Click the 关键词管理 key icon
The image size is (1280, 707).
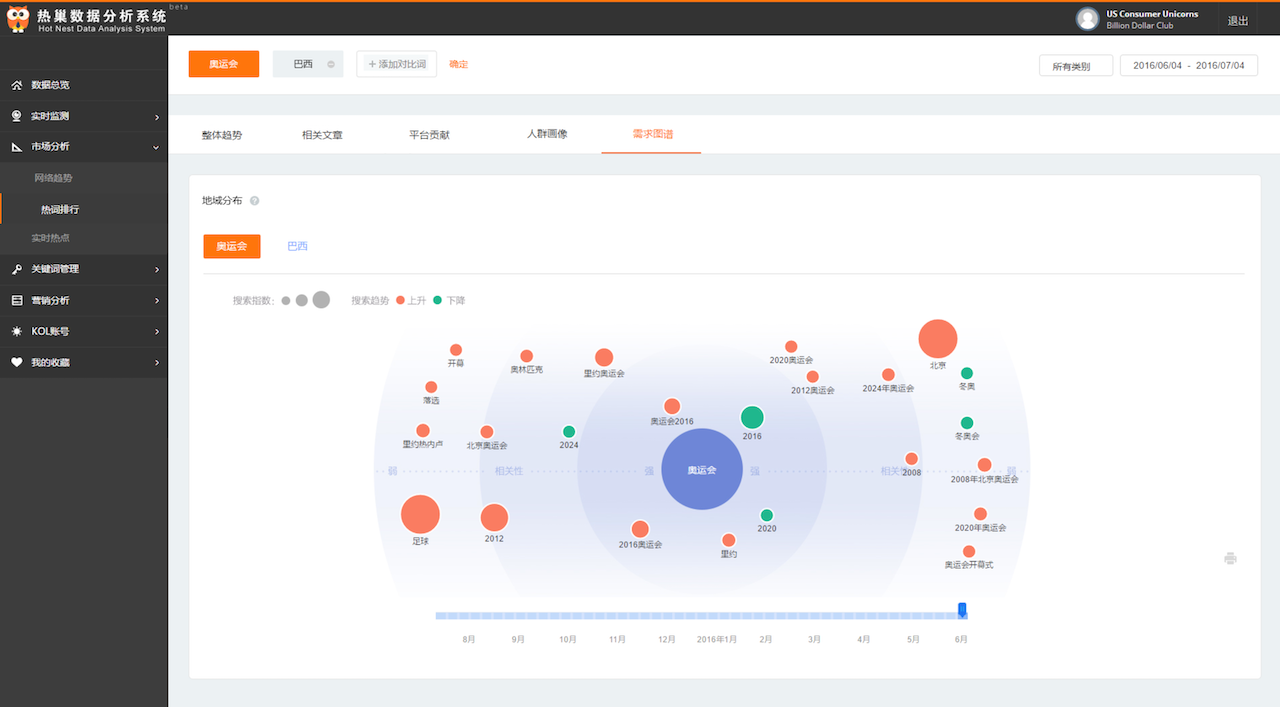[x=17, y=269]
